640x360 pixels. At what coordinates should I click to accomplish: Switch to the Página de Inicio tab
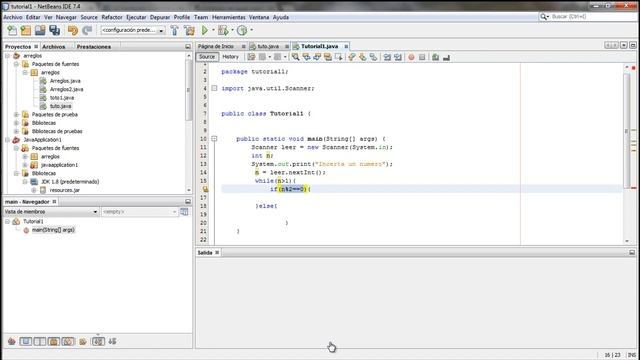[216, 47]
